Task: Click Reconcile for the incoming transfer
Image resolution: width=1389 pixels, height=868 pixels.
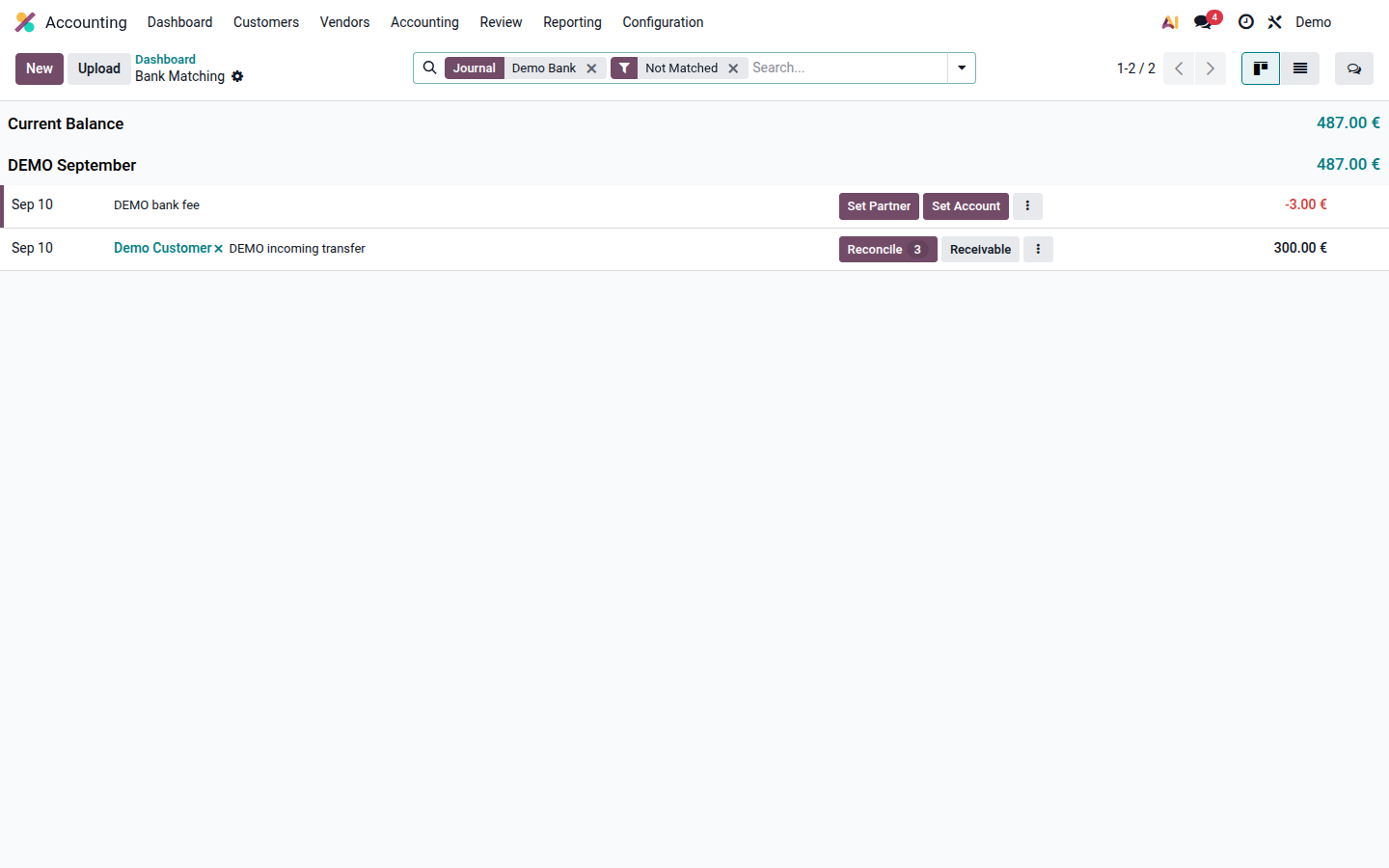Action: (x=887, y=250)
